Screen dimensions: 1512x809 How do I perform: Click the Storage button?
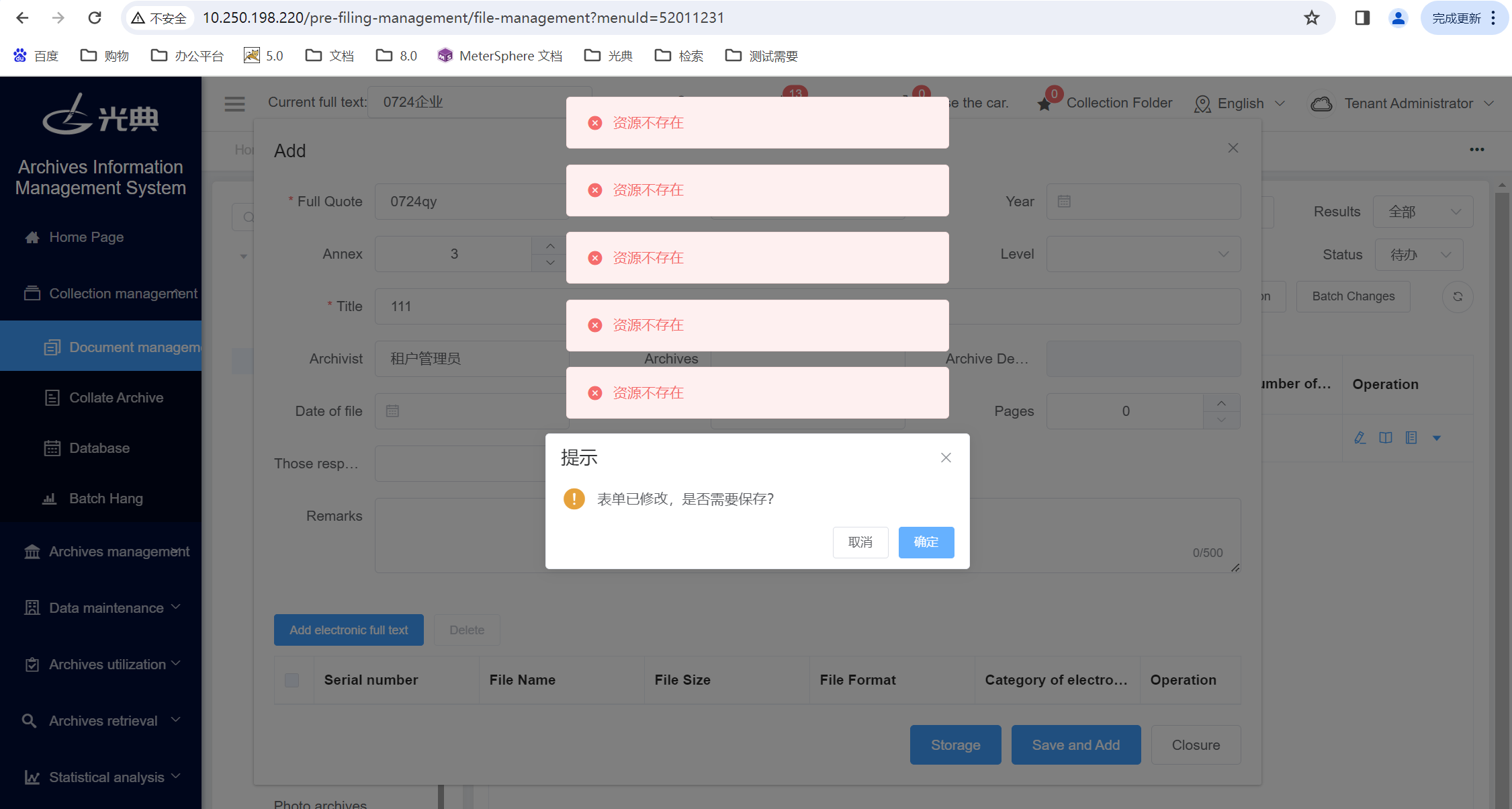pyautogui.click(x=956, y=745)
